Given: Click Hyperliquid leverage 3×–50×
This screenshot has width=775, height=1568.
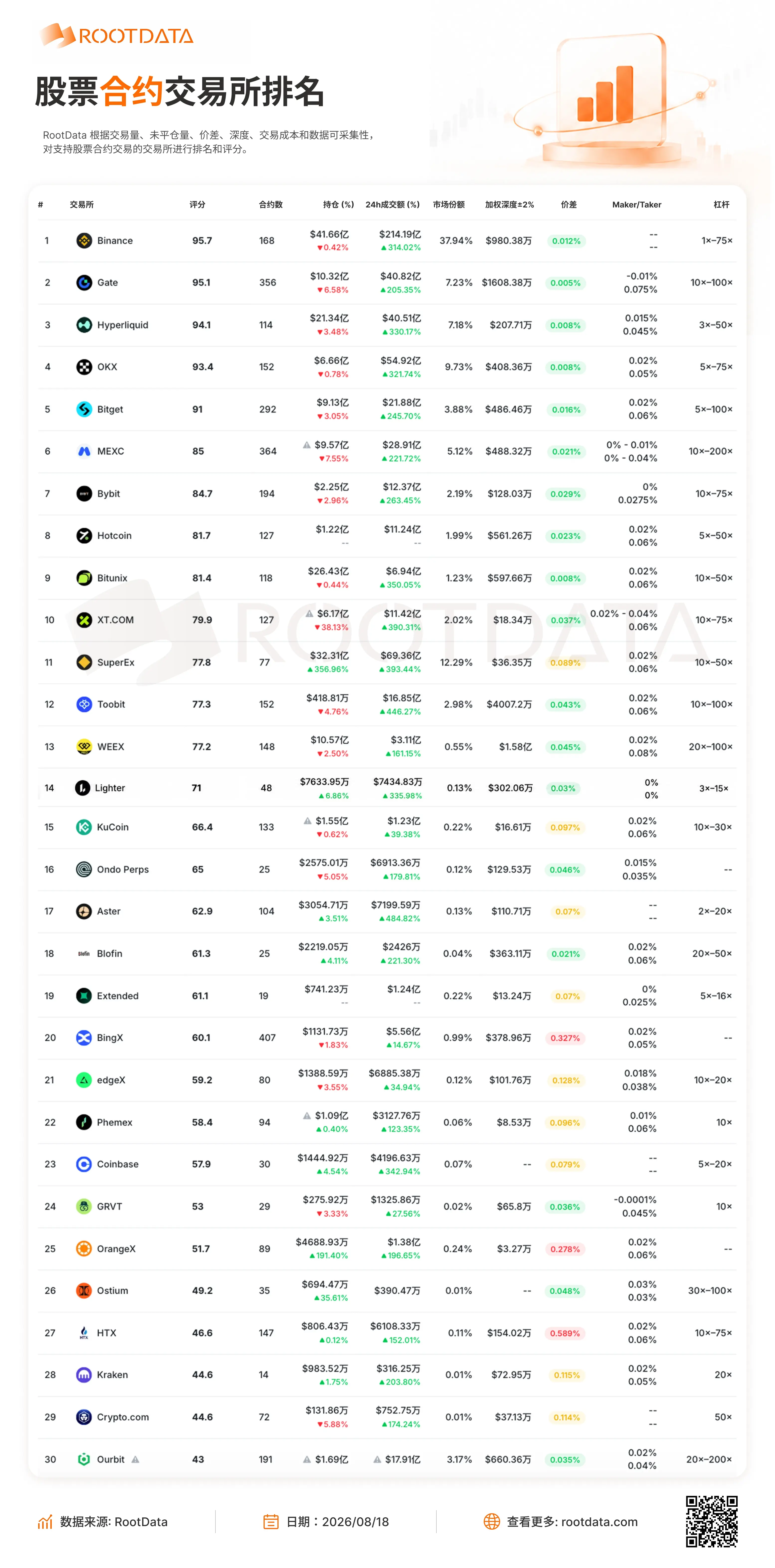Looking at the screenshot, I should click(x=715, y=325).
